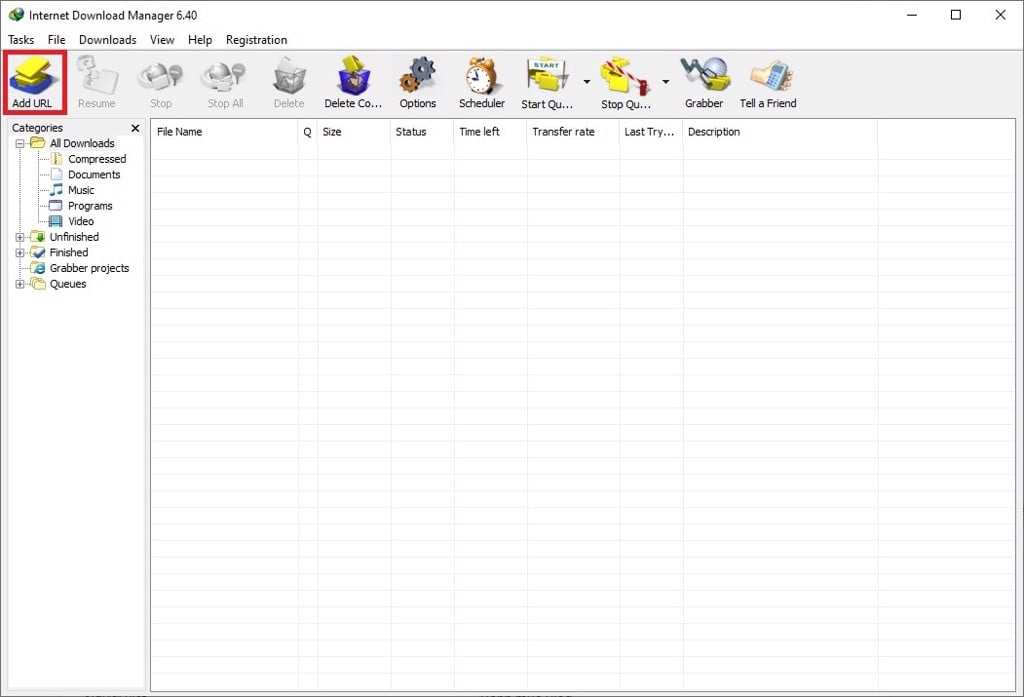Viewport: 1024px width, 697px height.
Task: Open the Scheduler clock icon
Action: [482, 82]
